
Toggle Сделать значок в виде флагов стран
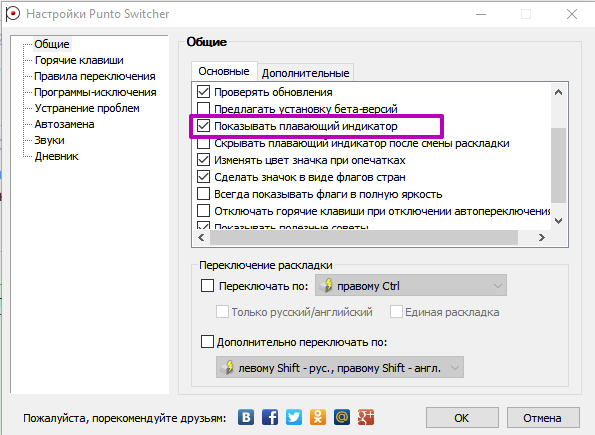pos(203,177)
